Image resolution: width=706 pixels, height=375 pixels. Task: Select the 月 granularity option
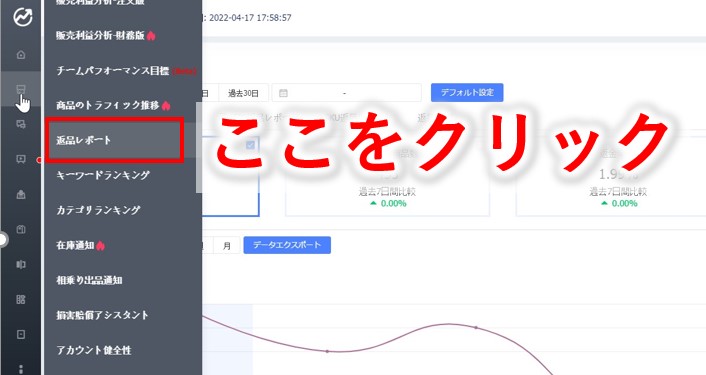(x=227, y=246)
